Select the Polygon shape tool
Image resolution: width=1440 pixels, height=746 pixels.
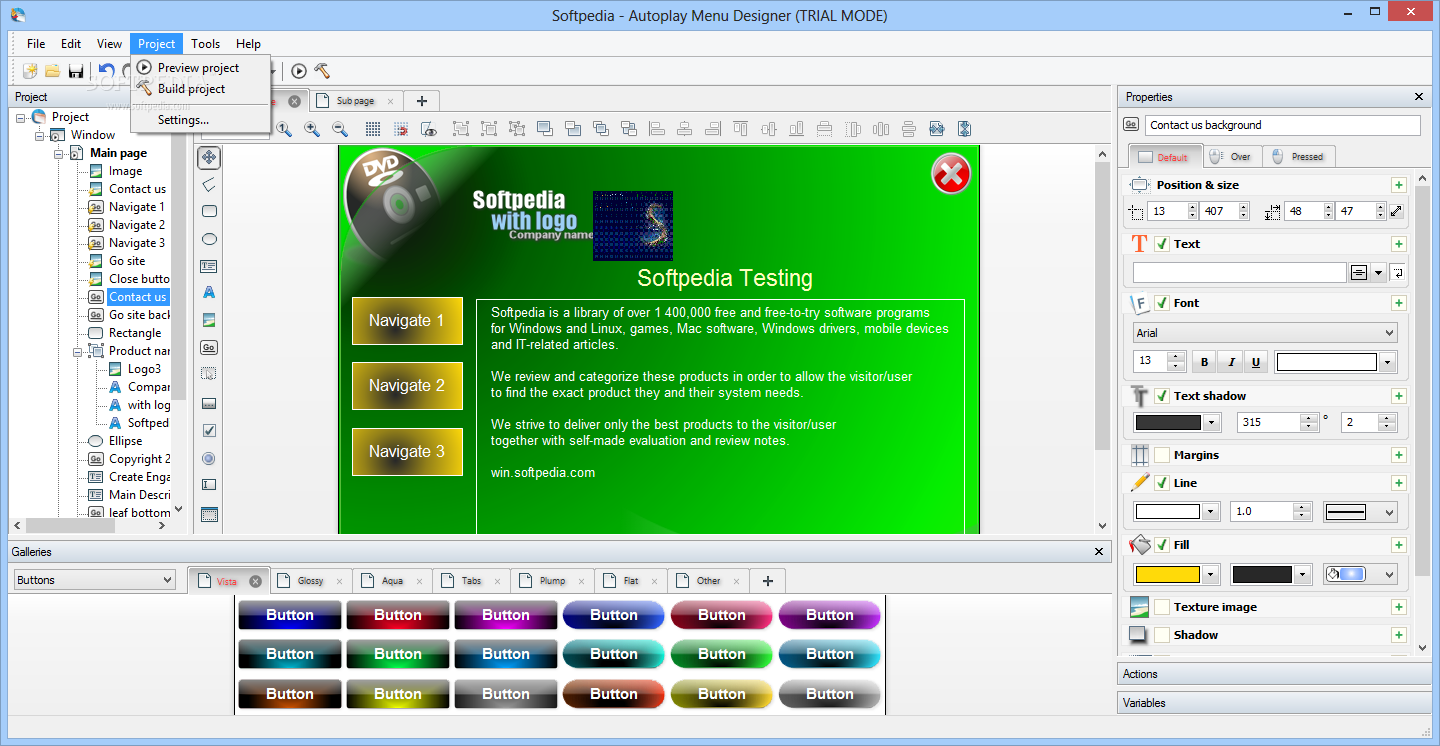point(209,185)
